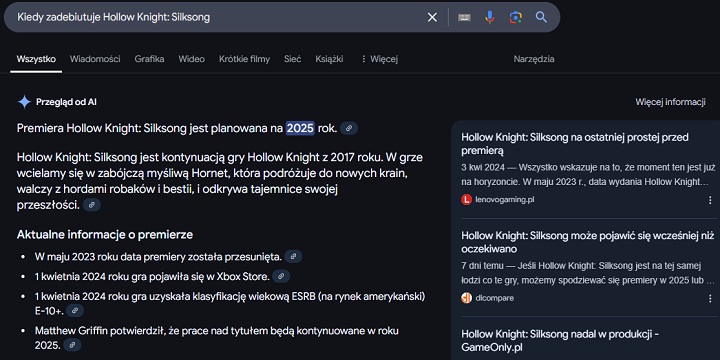This screenshot has height=360, width=720.
Task: Clear the search query with the X icon
Action: (x=432, y=17)
